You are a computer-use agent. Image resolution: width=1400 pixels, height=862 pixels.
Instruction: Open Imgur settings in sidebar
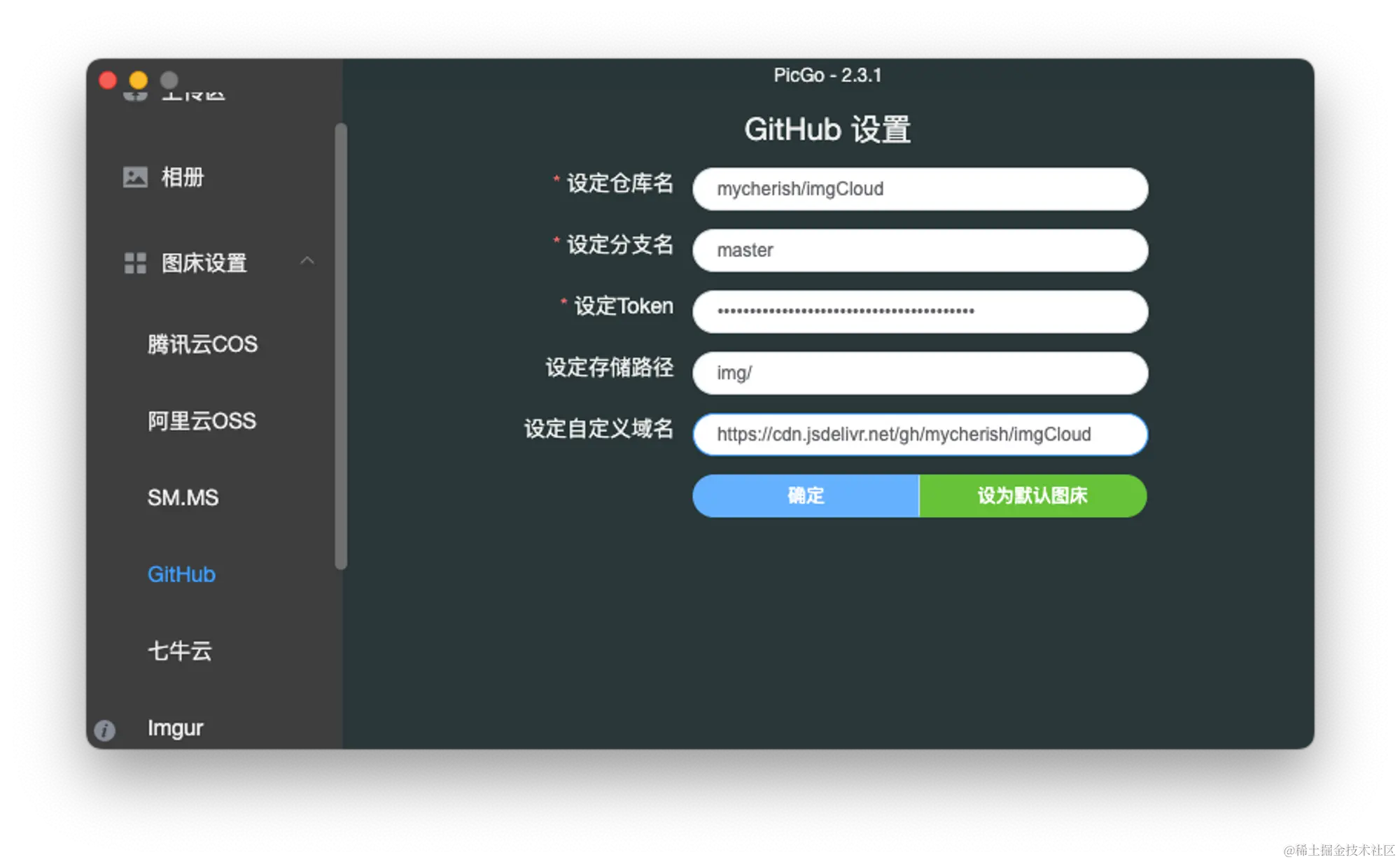tap(175, 728)
